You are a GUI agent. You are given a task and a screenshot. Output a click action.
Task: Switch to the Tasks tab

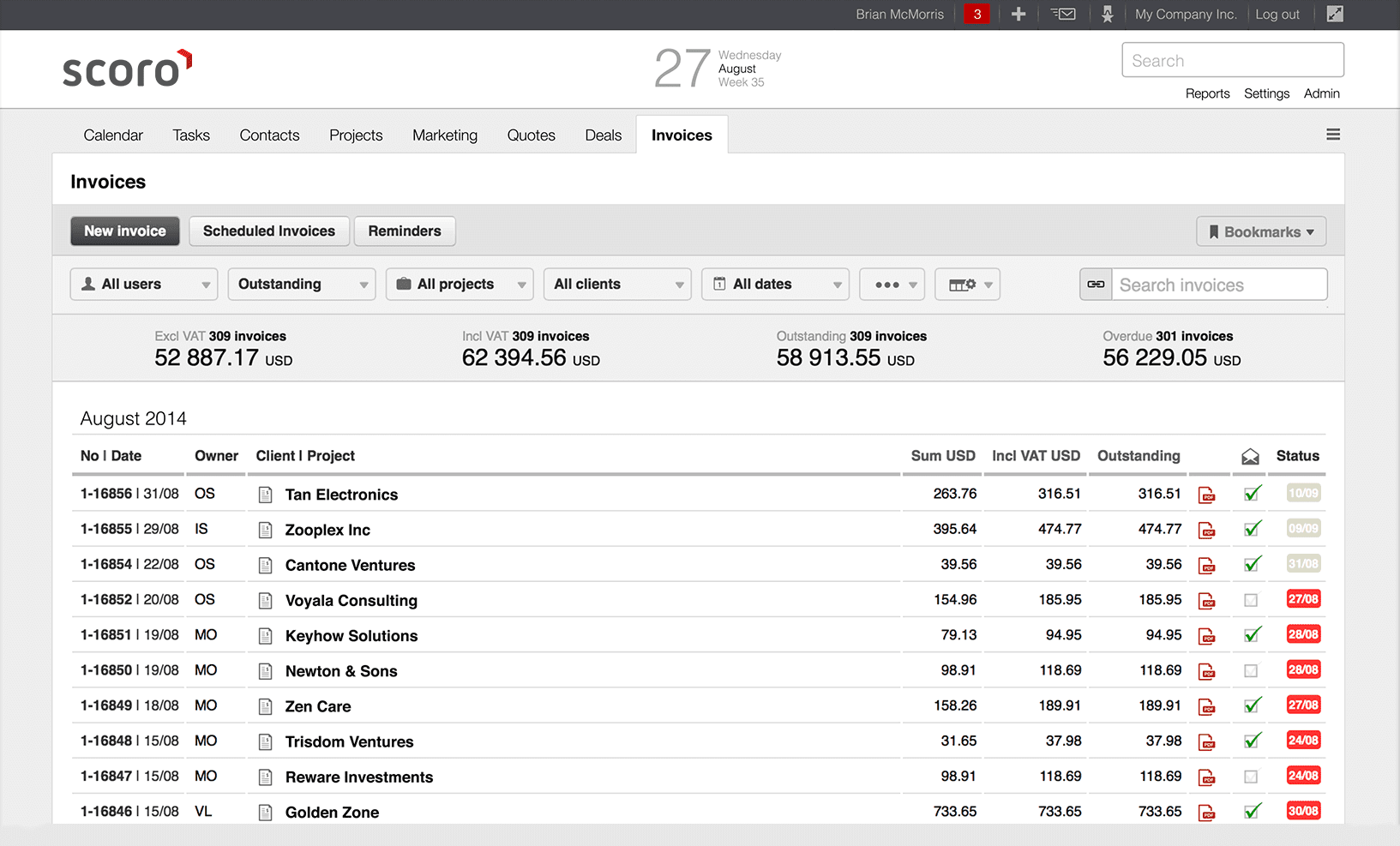(x=191, y=135)
